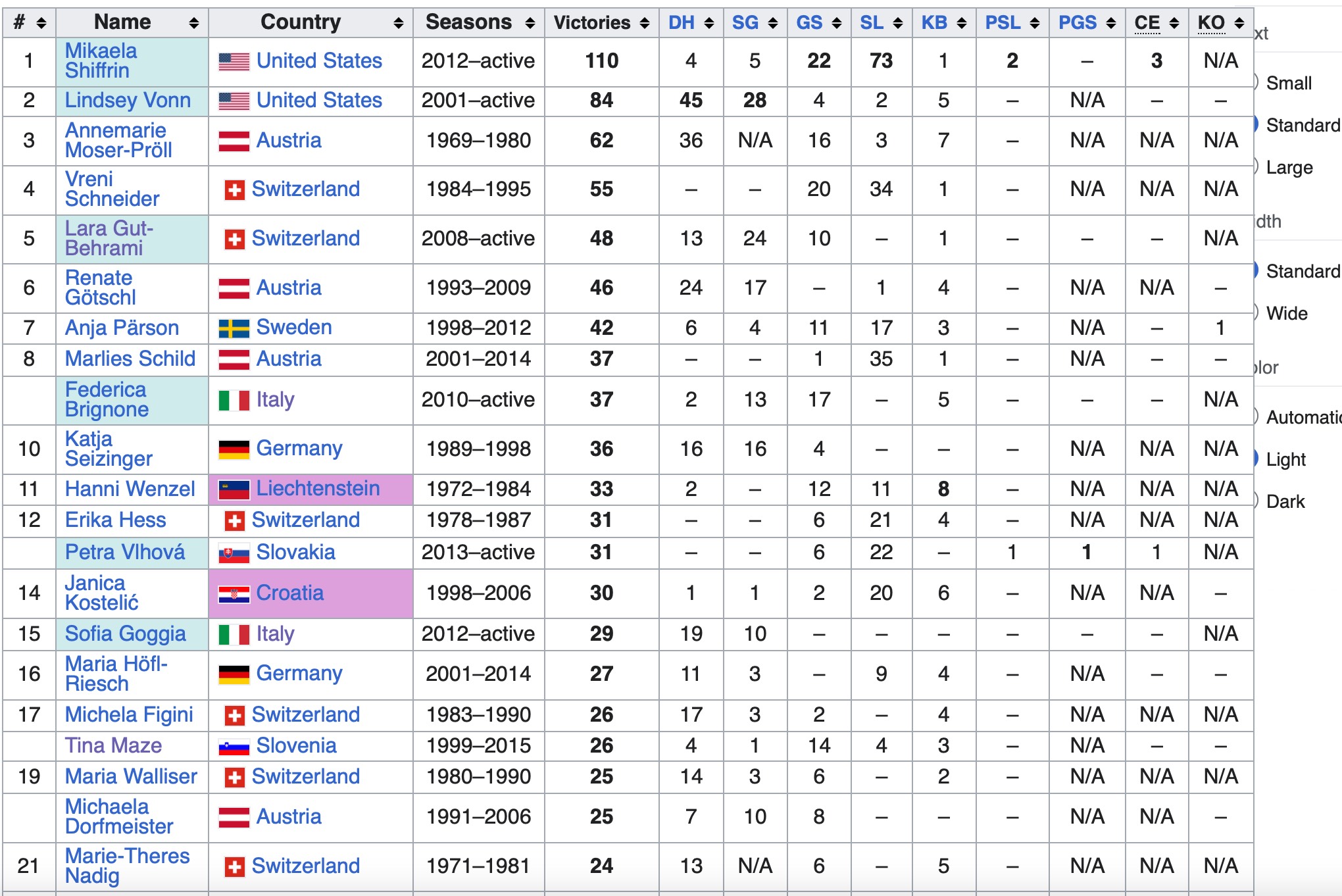Sort table by Name column arrows
The width and height of the screenshot is (1342, 896).
pos(193,24)
